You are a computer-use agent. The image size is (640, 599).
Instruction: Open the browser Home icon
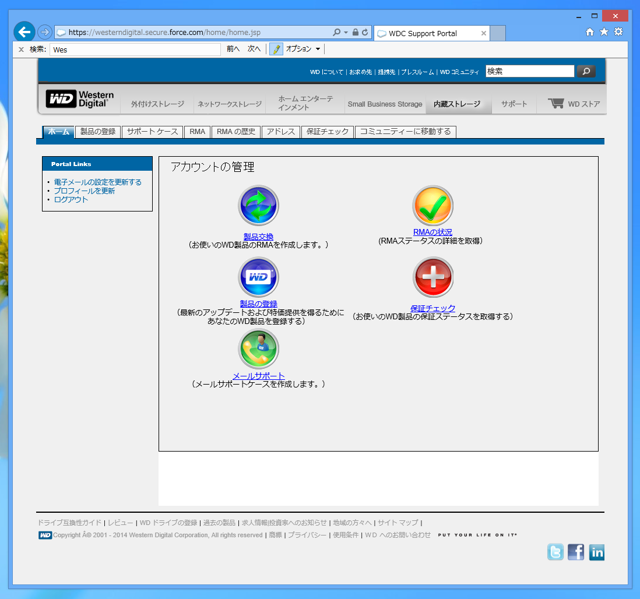click(589, 32)
